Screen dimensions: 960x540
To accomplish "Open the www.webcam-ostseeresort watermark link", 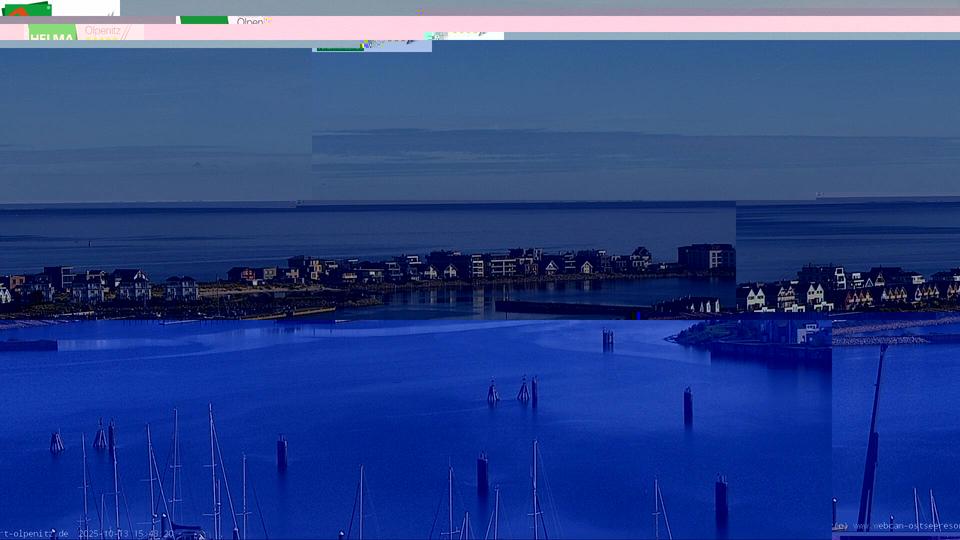I will click(x=905, y=526).
